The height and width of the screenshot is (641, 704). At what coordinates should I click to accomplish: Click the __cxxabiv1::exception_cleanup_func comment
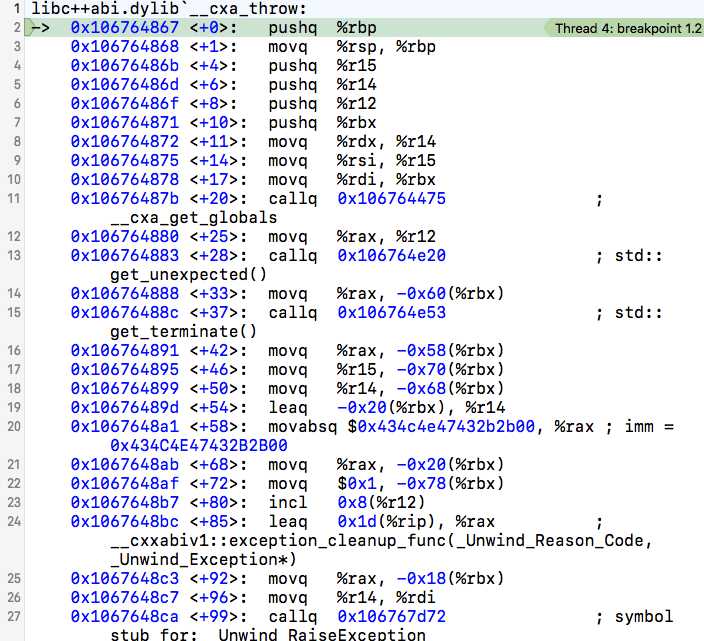(x=381, y=540)
